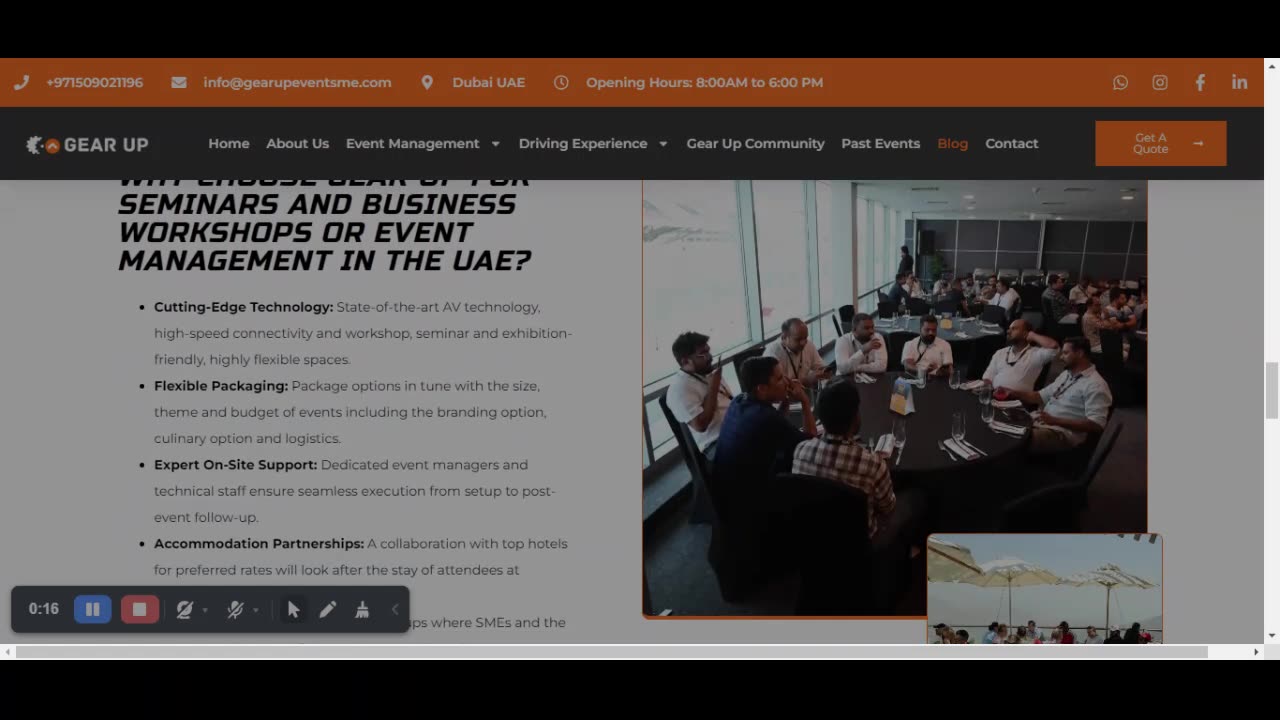Open the Facebook social icon
Screen dimensions: 1280x720
(1200, 83)
